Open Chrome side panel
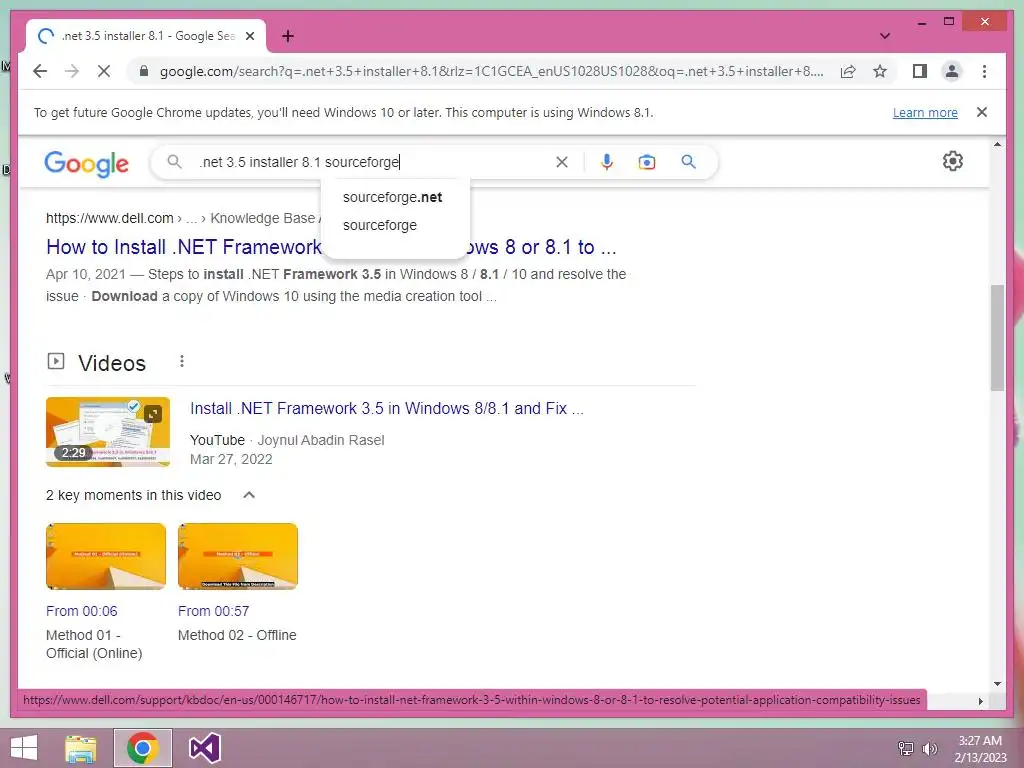The width and height of the screenshot is (1024, 768). click(920, 71)
